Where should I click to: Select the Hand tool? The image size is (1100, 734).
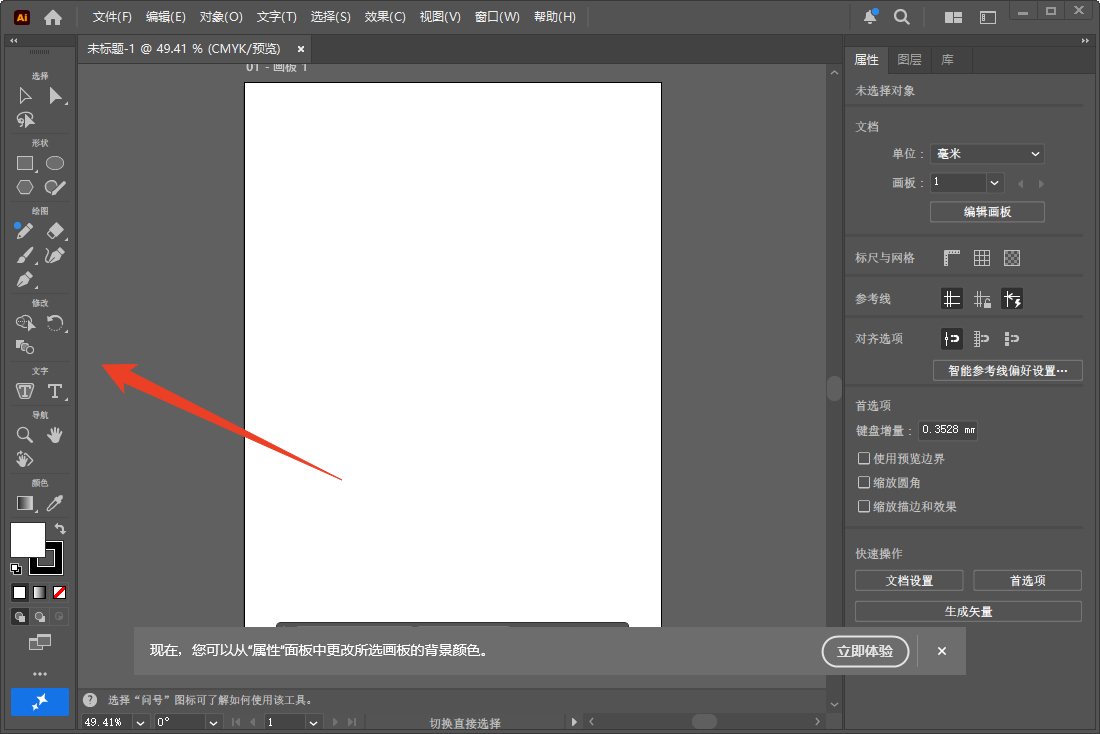[x=55, y=435]
